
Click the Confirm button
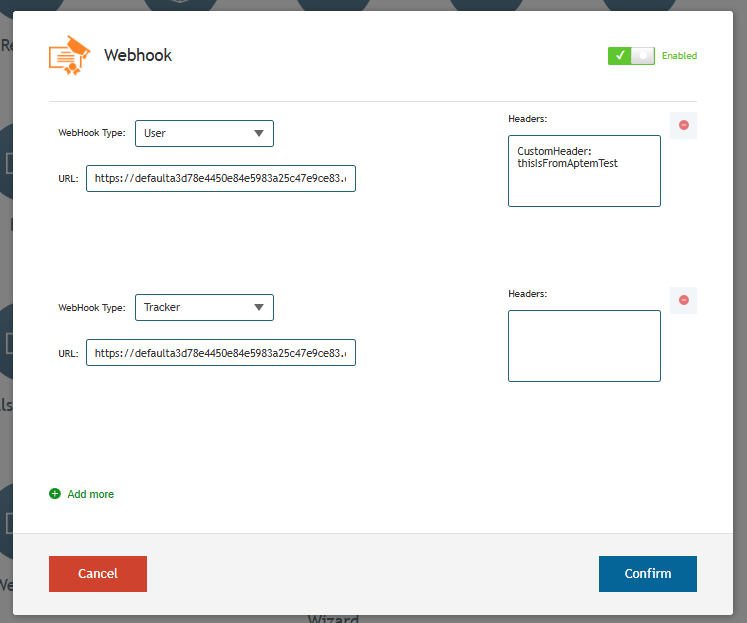tap(647, 573)
